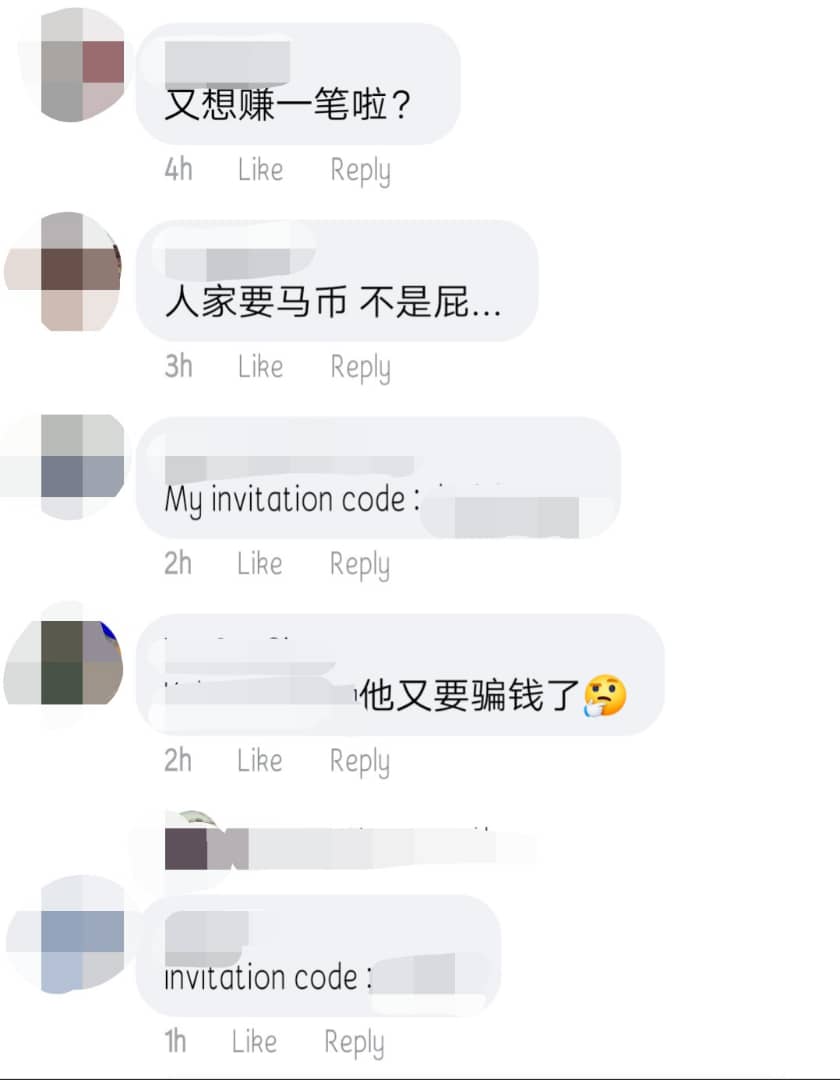Image resolution: width=840 pixels, height=1080 pixels.
Task: Like the '人家要马币 不是屁...' comment
Action: 260,366
